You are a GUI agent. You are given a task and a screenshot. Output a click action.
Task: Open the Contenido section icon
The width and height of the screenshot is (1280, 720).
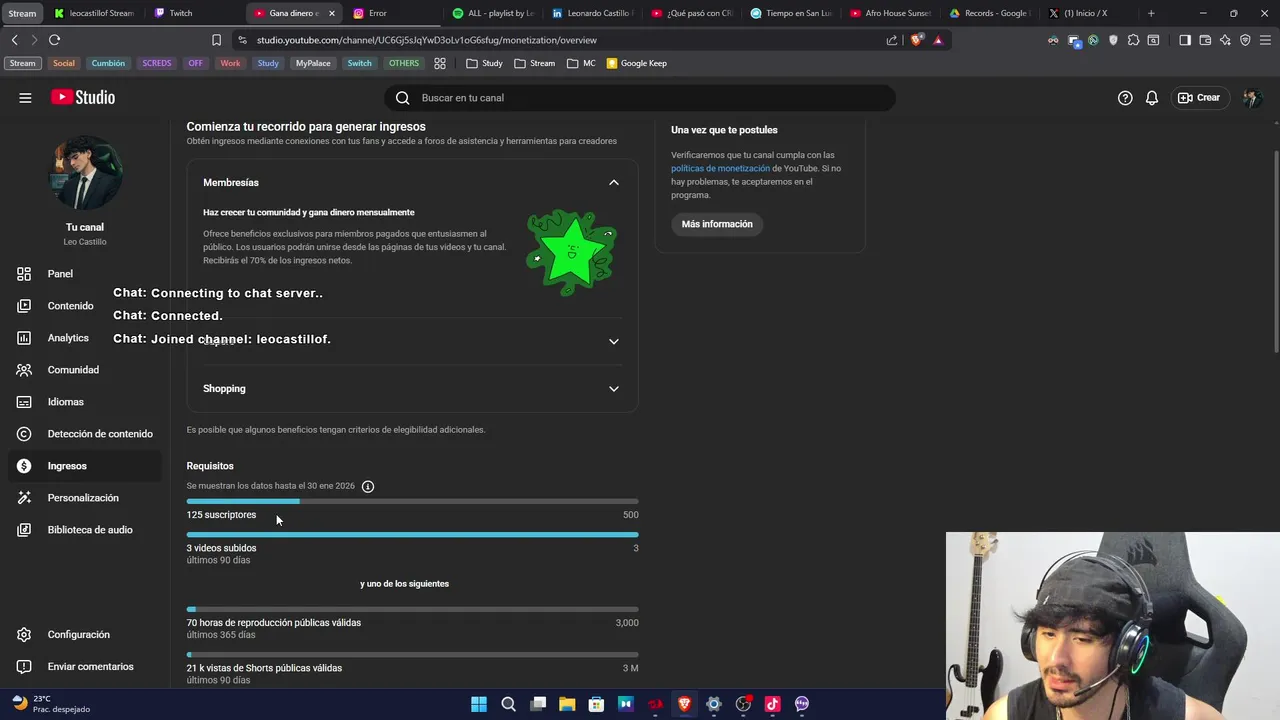point(24,306)
